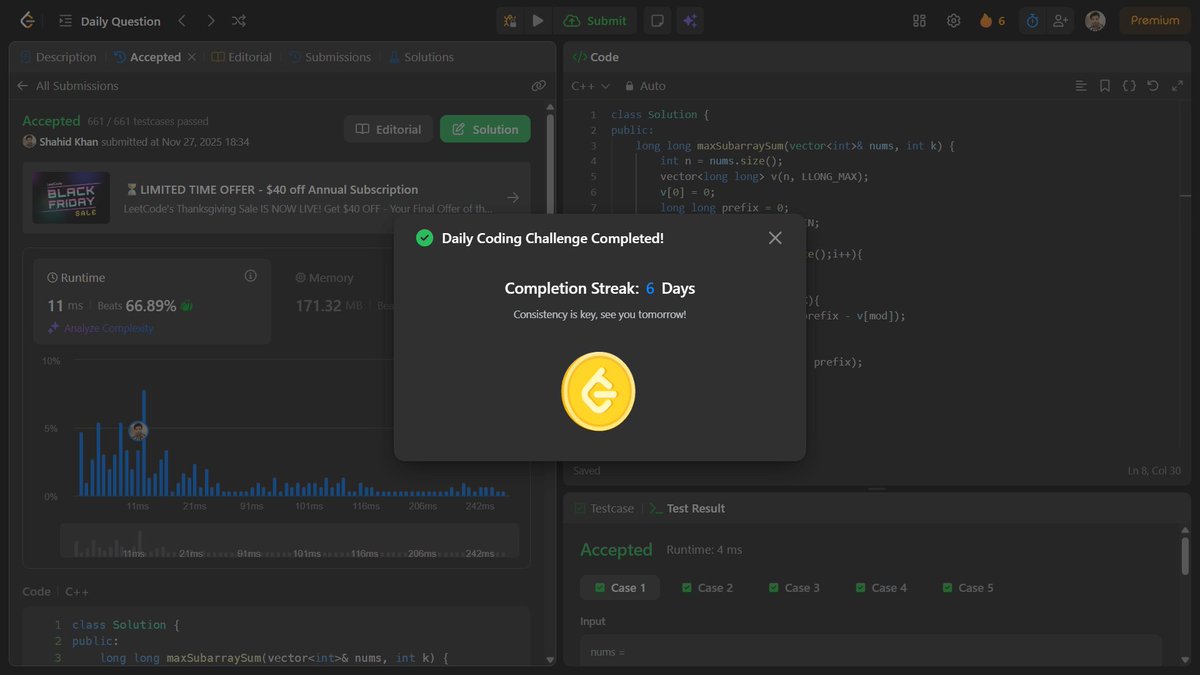Go back to All Submissions
The height and width of the screenshot is (675, 1200).
click(x=67, y=86)
